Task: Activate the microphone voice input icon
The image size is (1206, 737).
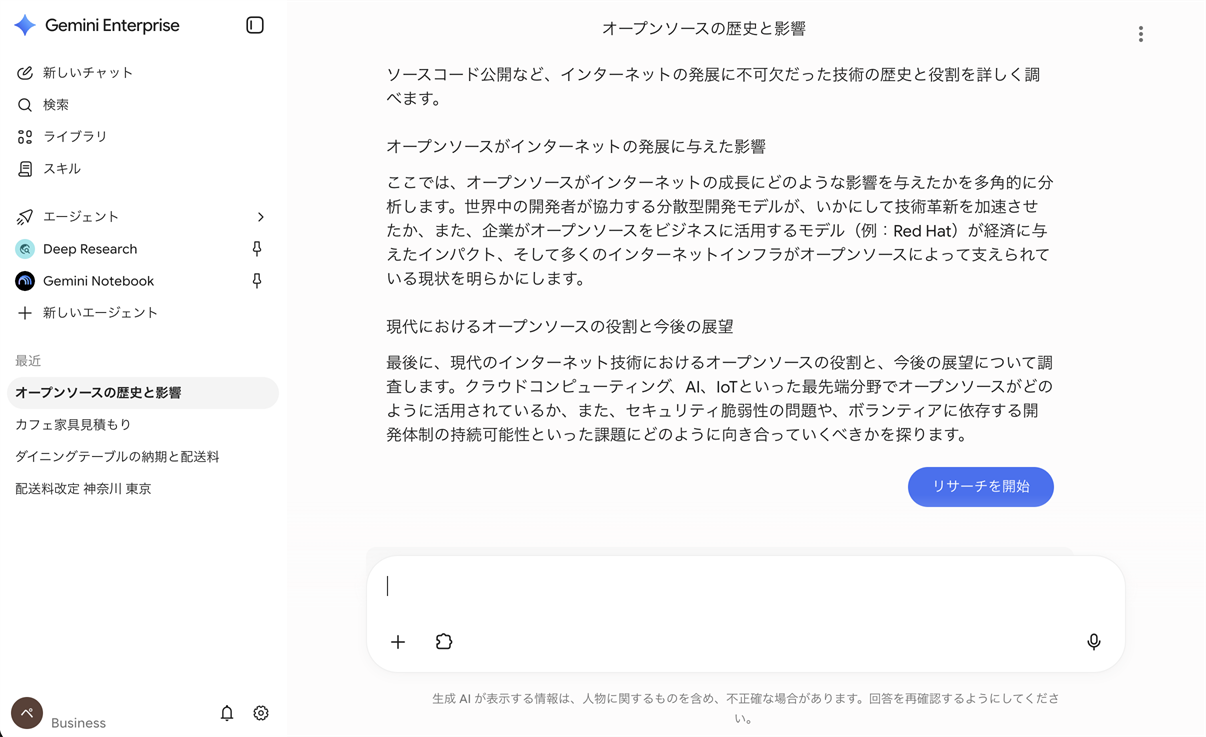Action: pos(1094,642)
